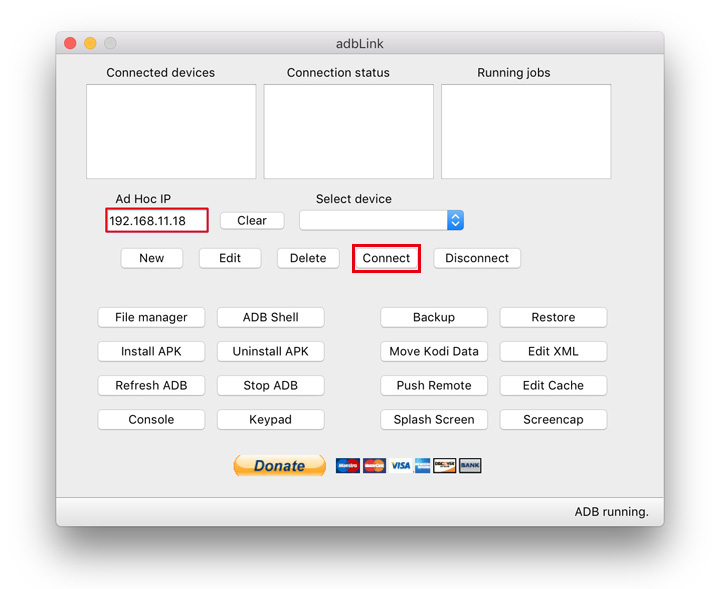The height and width of the screenshot is (589, 720).
Task: Click Stop ADB
Action: pyautogui.click(x=270, y=385)
